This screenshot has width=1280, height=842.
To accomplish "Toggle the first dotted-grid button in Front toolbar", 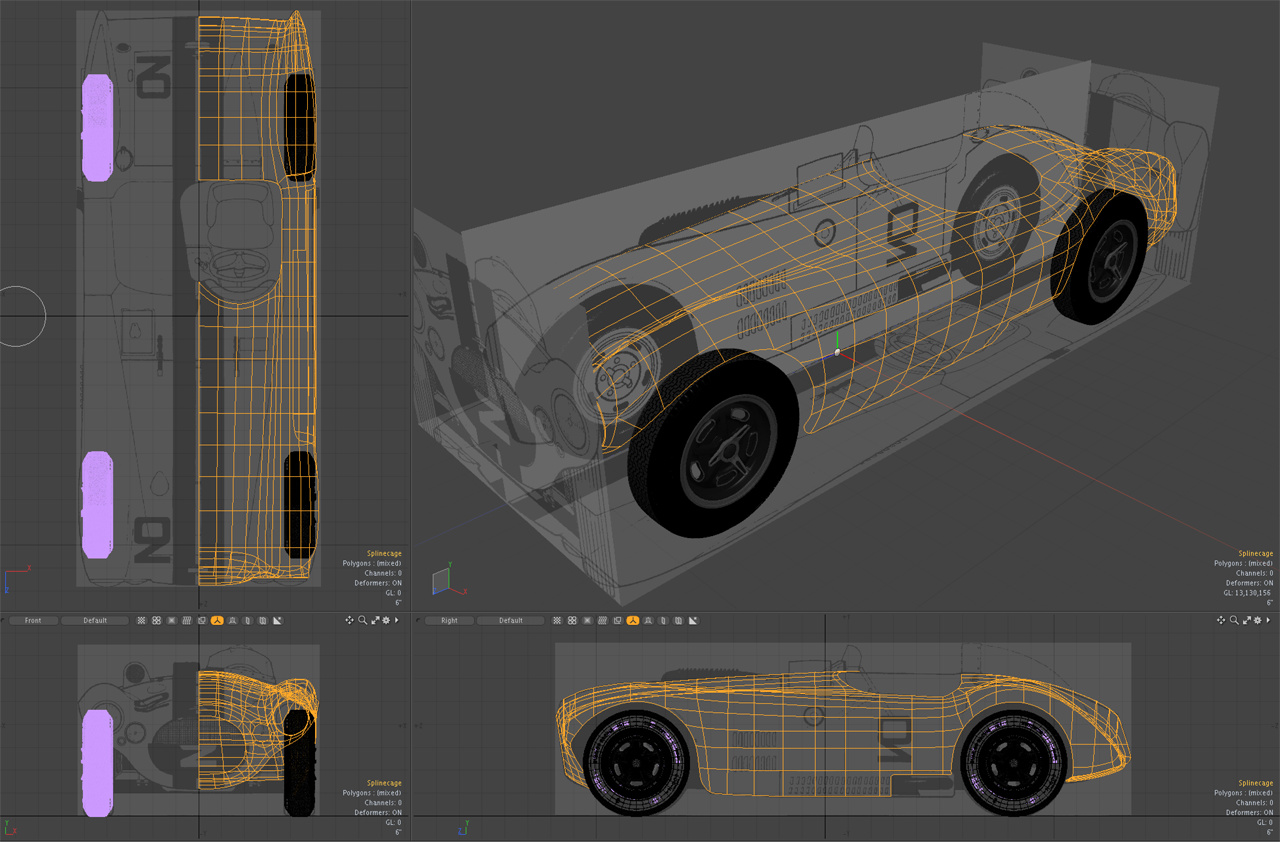I will (141, 620).
